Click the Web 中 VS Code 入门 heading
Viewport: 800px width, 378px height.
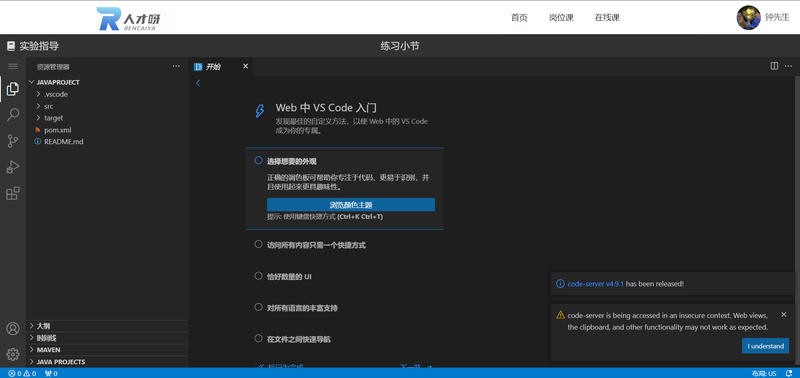[x=326, y=108]
